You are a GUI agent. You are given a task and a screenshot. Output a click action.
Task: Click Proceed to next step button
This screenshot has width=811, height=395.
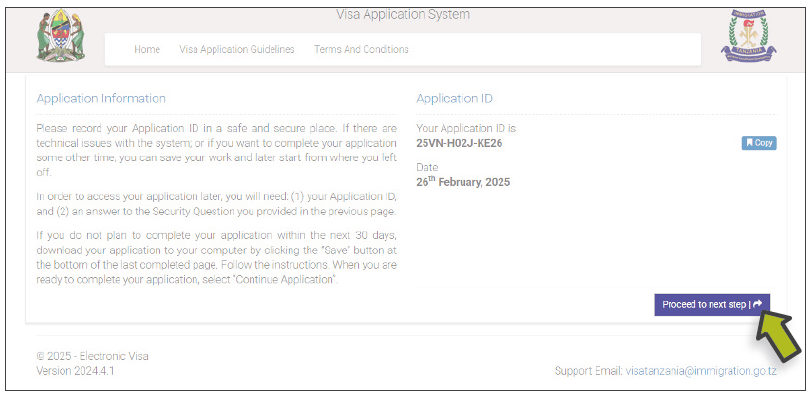point(712,305)
